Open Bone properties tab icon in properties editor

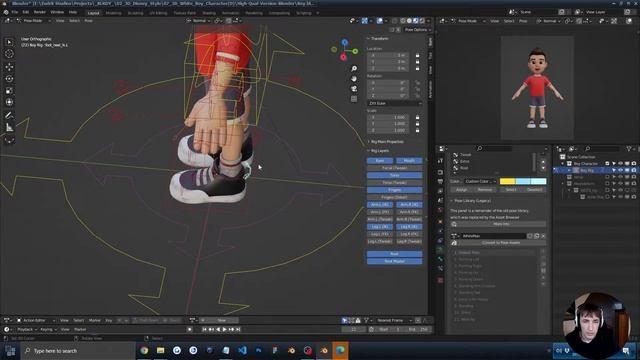point(440,259)
